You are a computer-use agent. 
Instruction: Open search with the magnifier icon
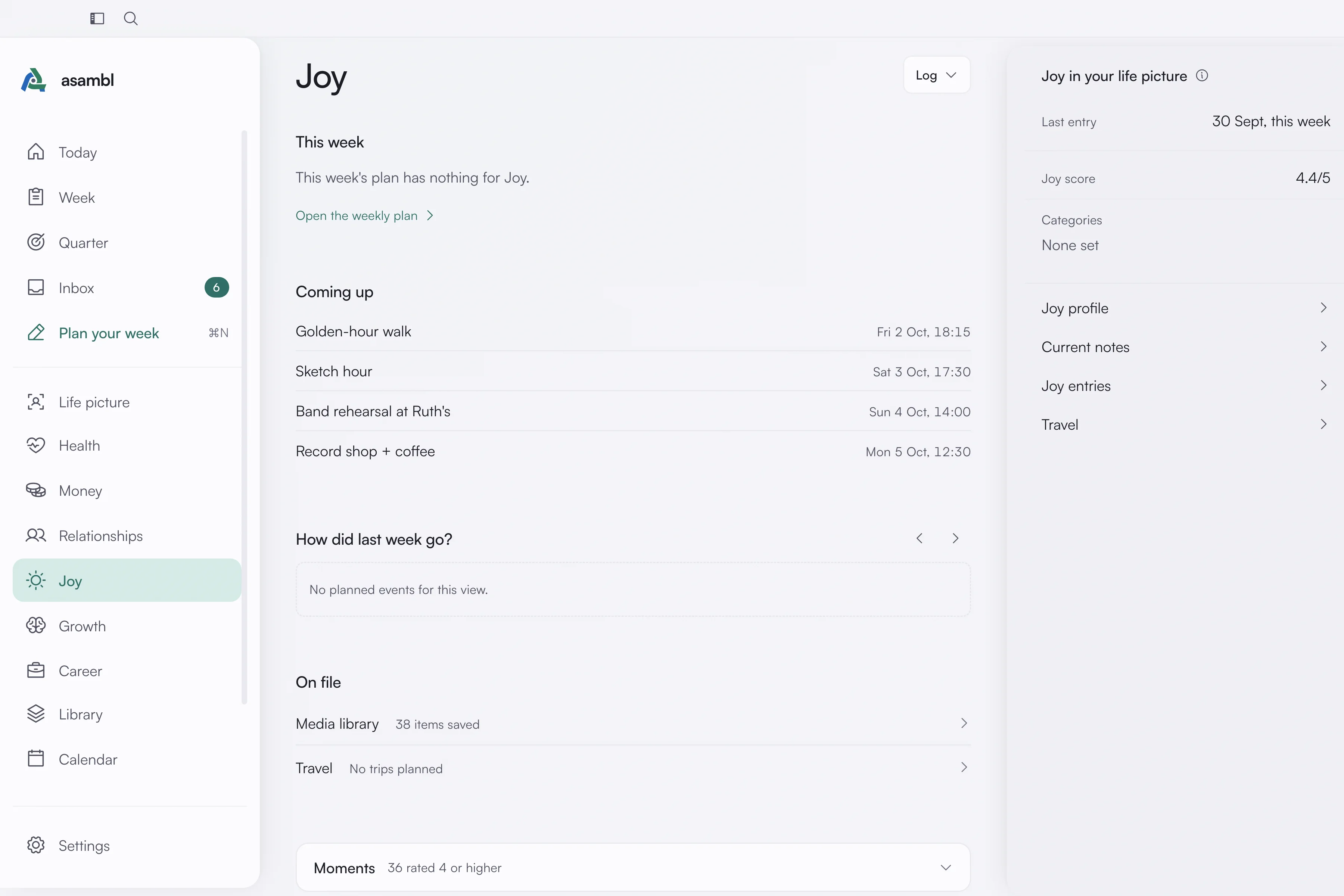[131, 18]
